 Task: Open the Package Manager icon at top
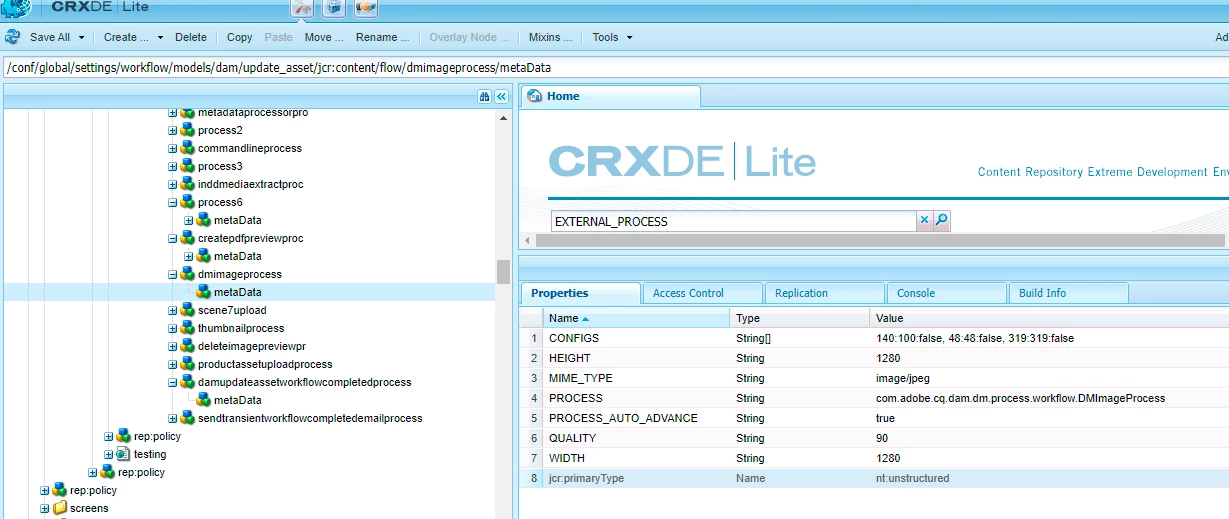(x=335, y=8)
